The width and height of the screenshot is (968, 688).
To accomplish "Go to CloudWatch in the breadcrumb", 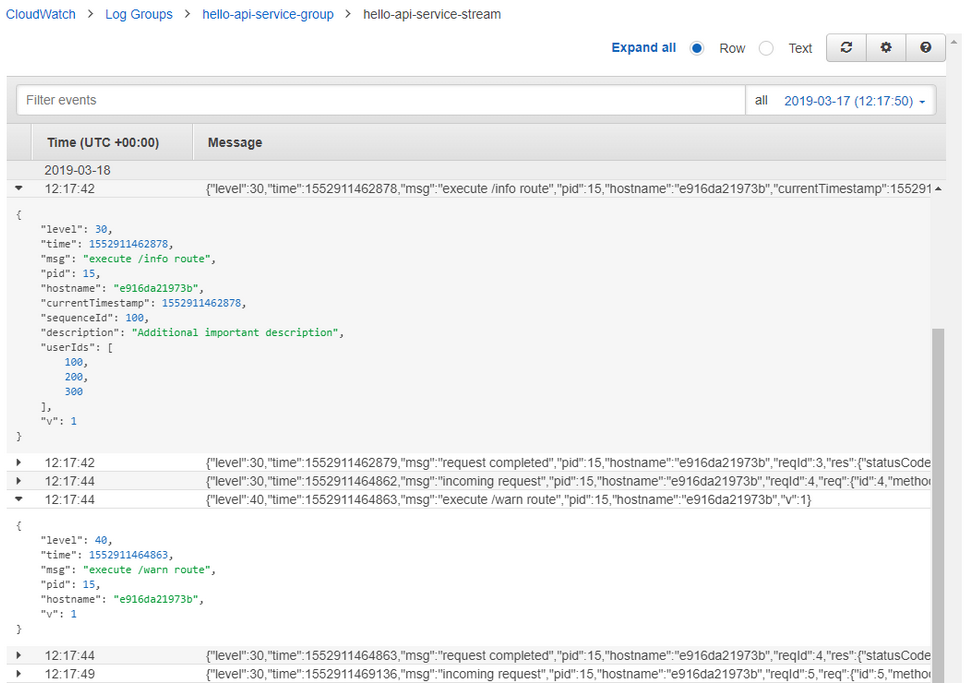I will tap(40, 15).
